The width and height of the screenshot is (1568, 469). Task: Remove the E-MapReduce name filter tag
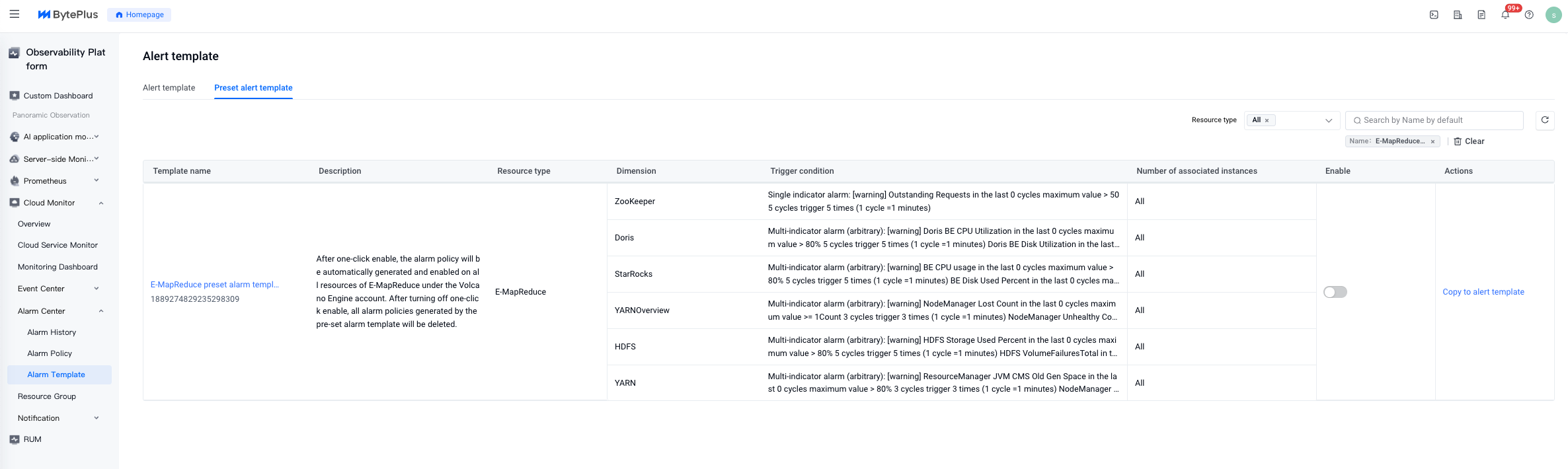1432,141
